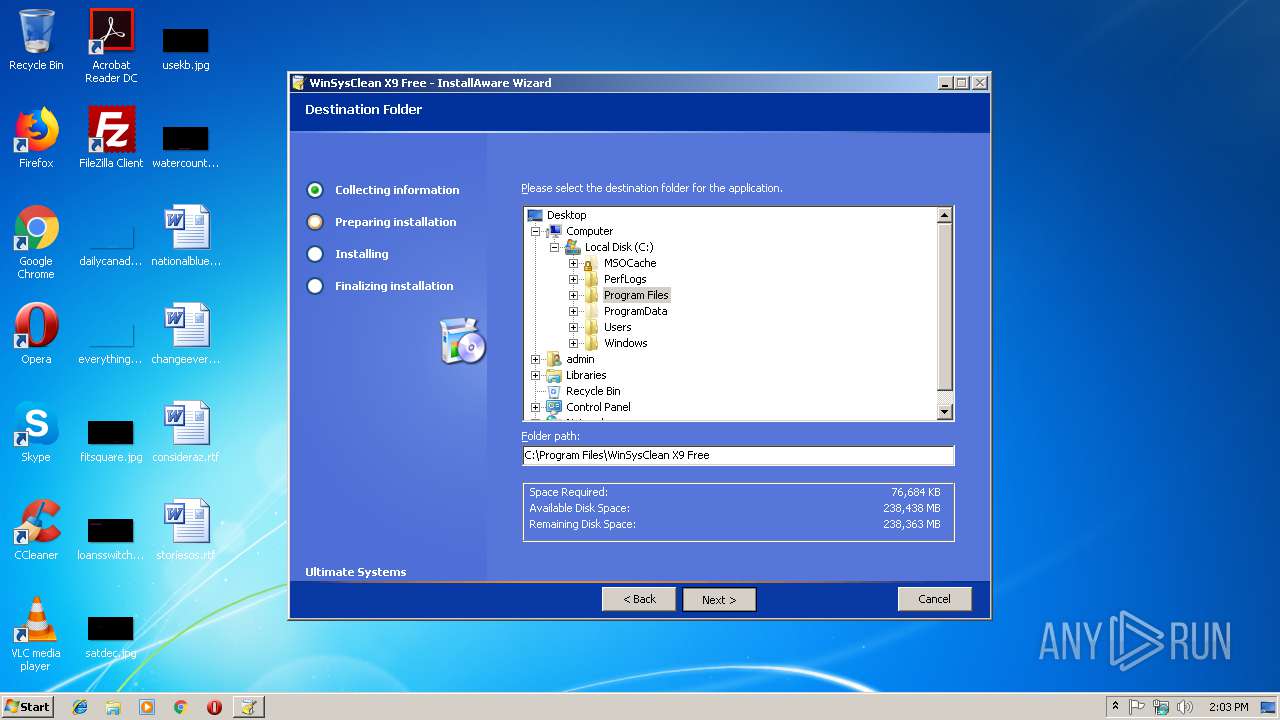Image resolution: width=1280 pixels, height=720 pixels.
Task: Expand the Users folder node
Action: point(573,327)
